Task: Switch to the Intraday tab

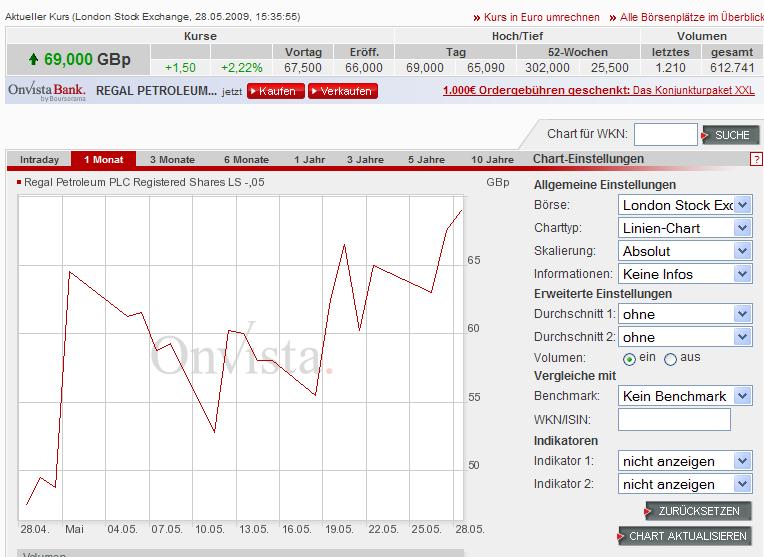Action: [x=39, y=159]
